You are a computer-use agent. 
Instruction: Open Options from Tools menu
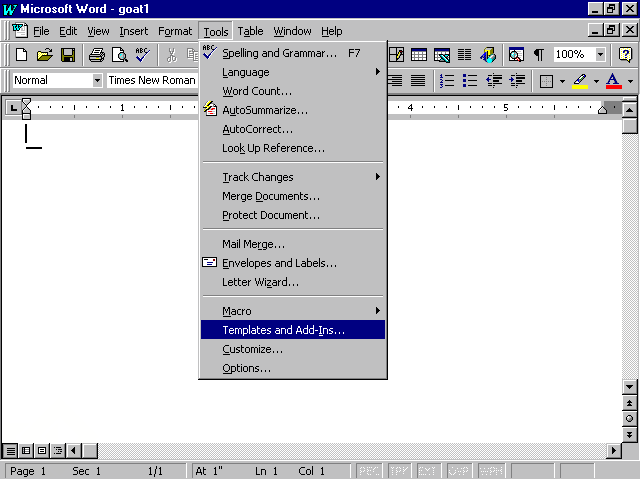pos(293,368)
